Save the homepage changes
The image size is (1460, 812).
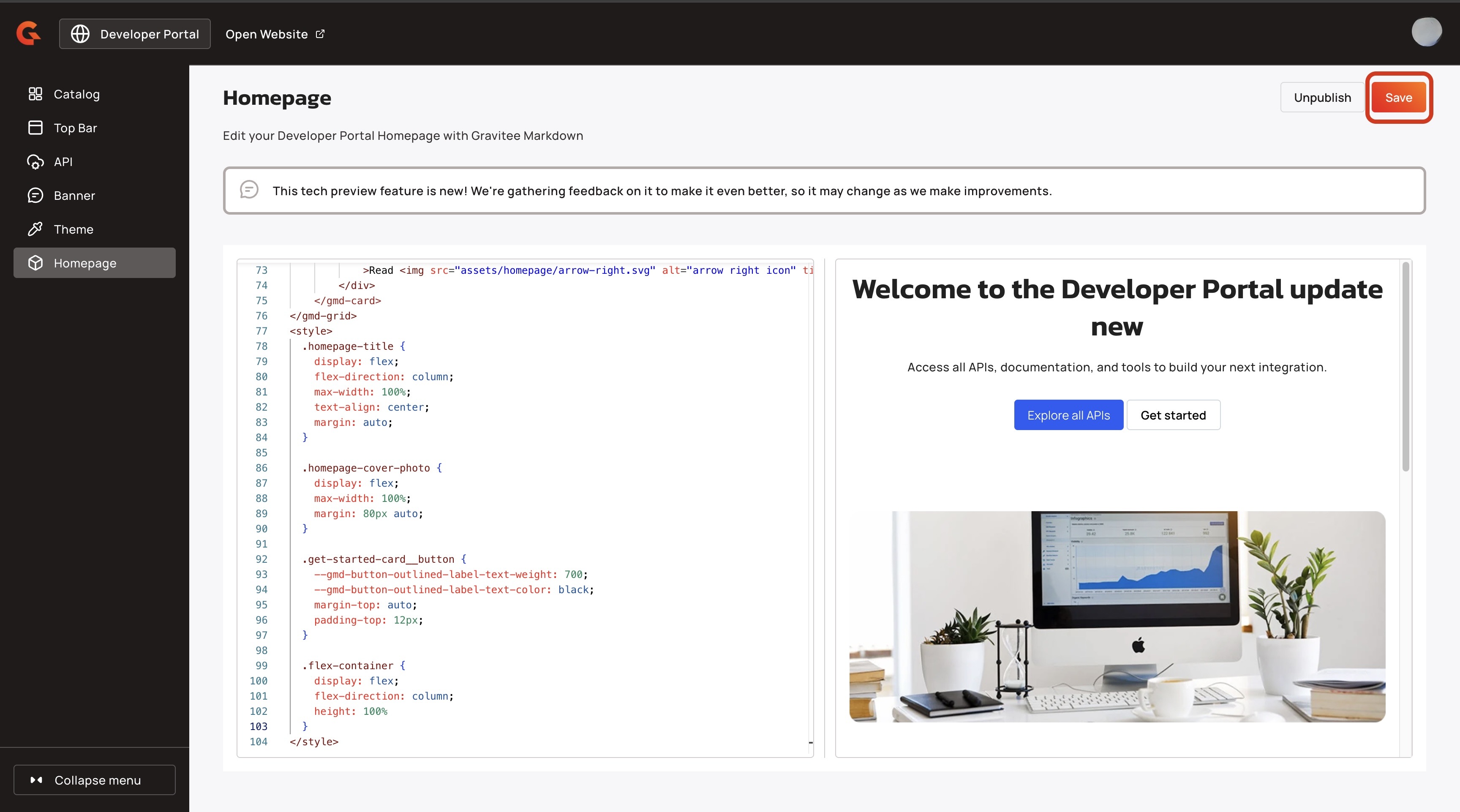coord(1398,98)
